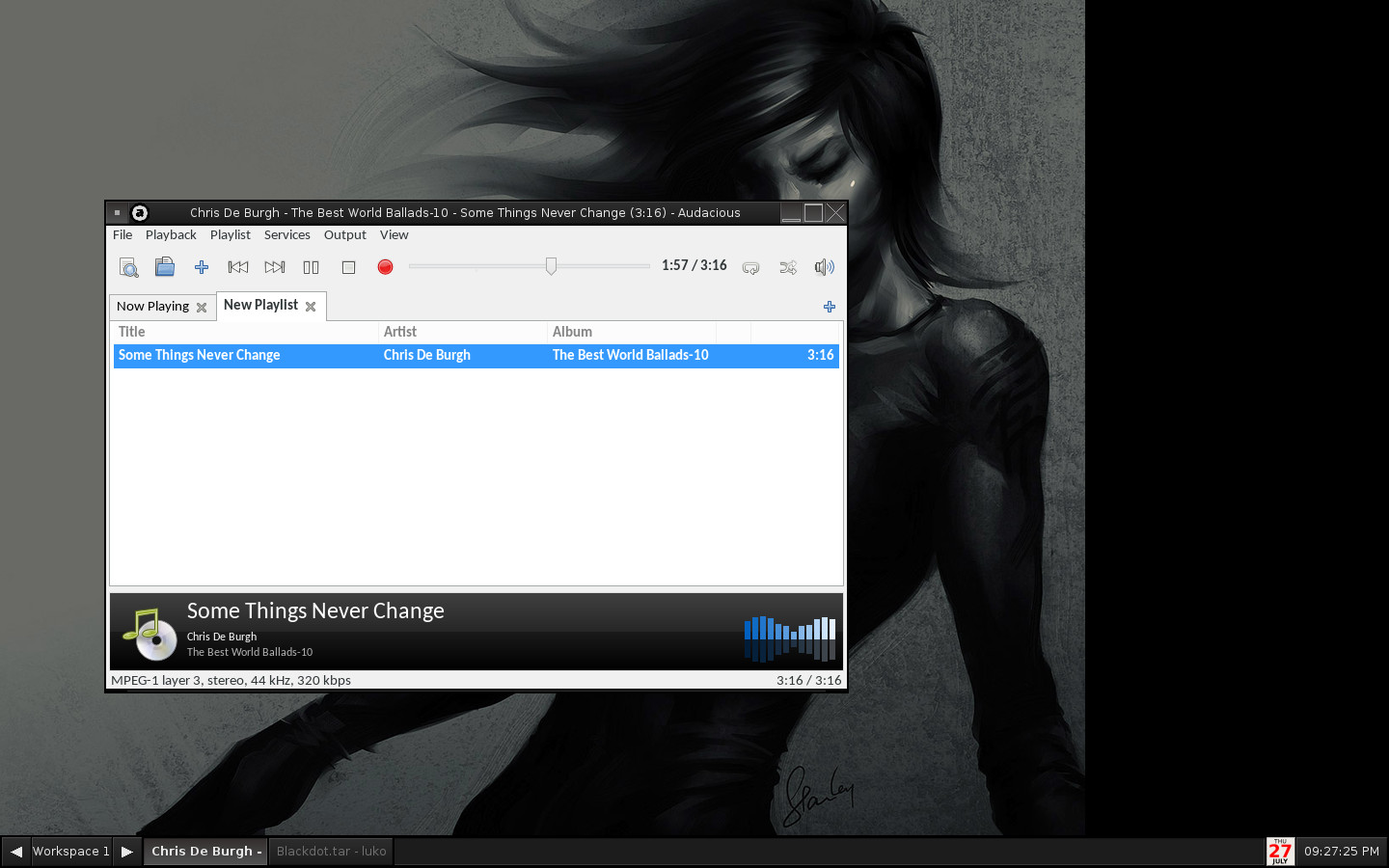Open the View menu
The width and height of the screenshot is (1389, 868).
[394, 234]
